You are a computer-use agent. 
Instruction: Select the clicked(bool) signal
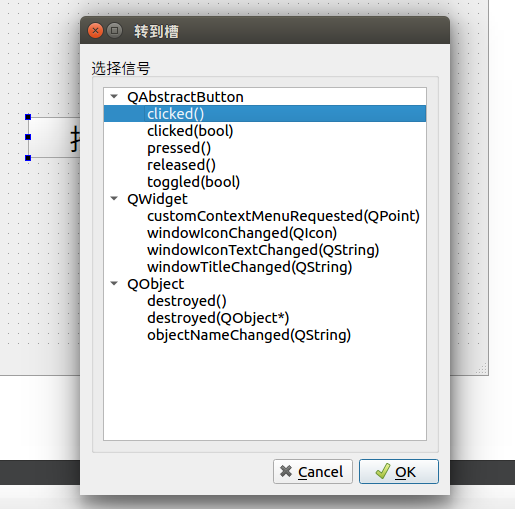click(x=190, y=131)
